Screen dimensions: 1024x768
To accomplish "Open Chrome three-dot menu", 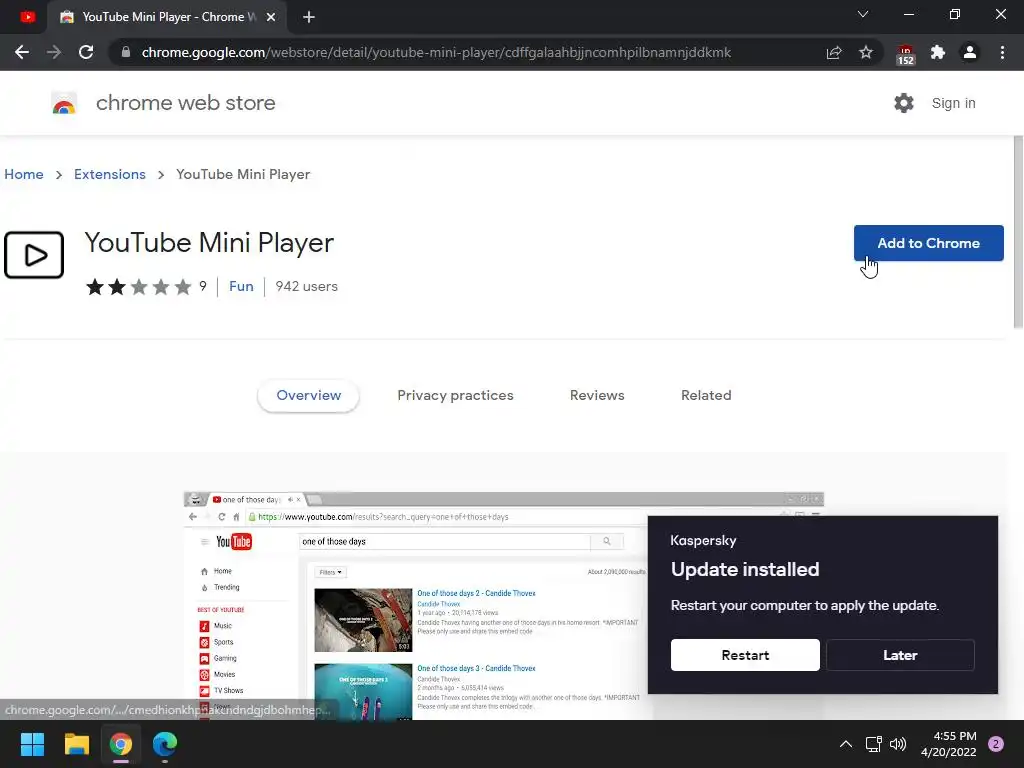I will [1002, 52].
